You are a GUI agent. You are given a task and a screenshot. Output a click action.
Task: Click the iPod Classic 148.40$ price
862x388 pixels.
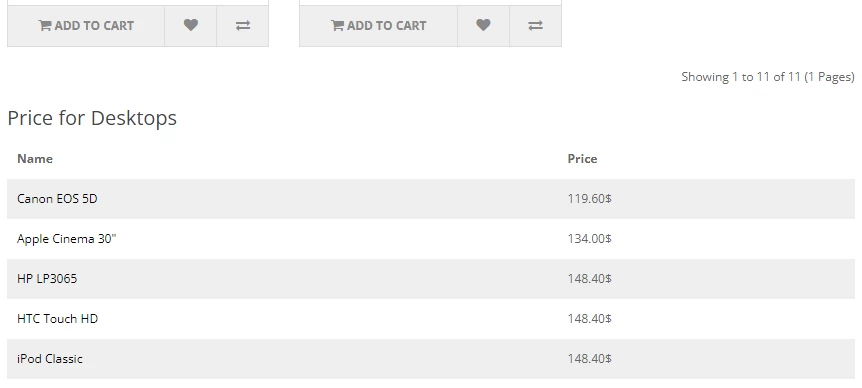click(589, 359)
